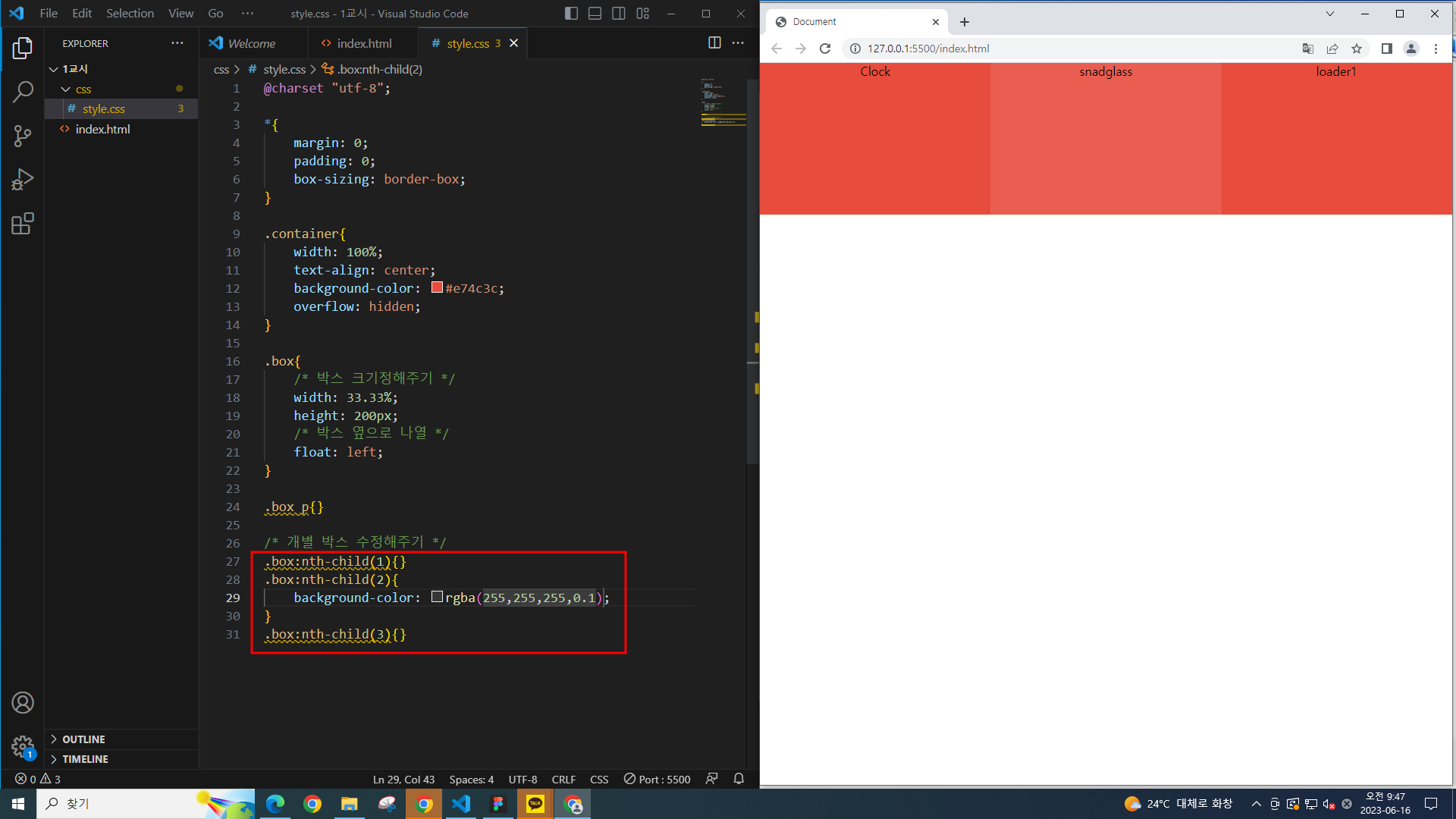Click Port : 5500 in status bar
The width and height of the screenshot is (1456, 819).
coord(657,780)
